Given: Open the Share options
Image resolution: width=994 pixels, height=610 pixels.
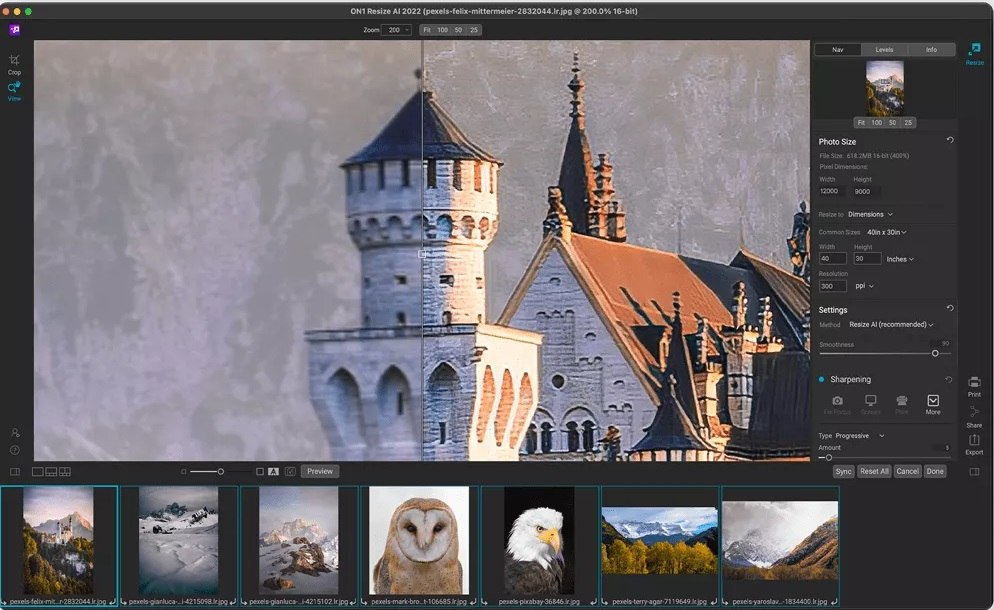Looking at the screenshot, I should pyautogui.click(x=974, y=419).
